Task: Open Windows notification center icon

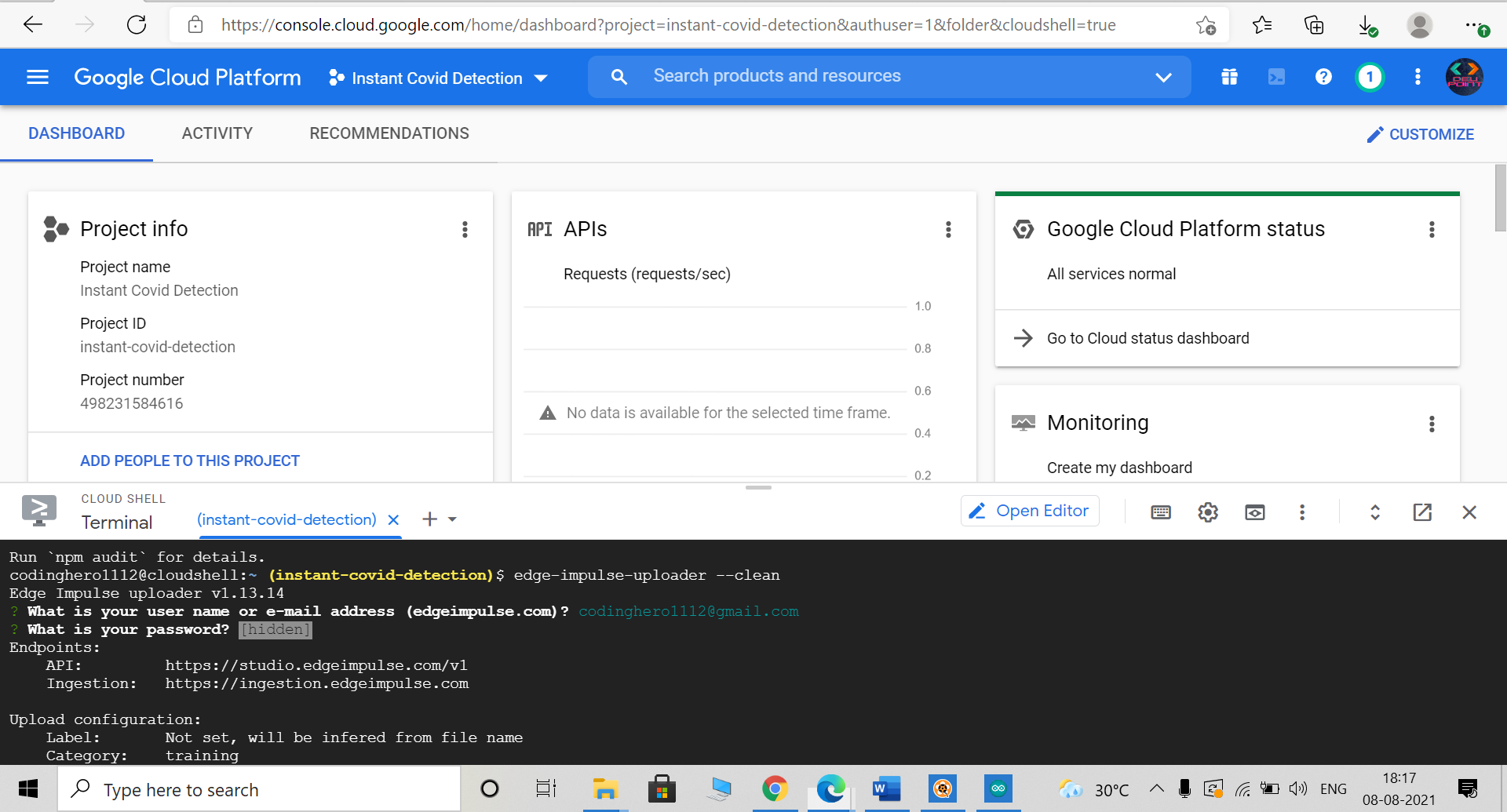Action: (x=1468, y=788)
